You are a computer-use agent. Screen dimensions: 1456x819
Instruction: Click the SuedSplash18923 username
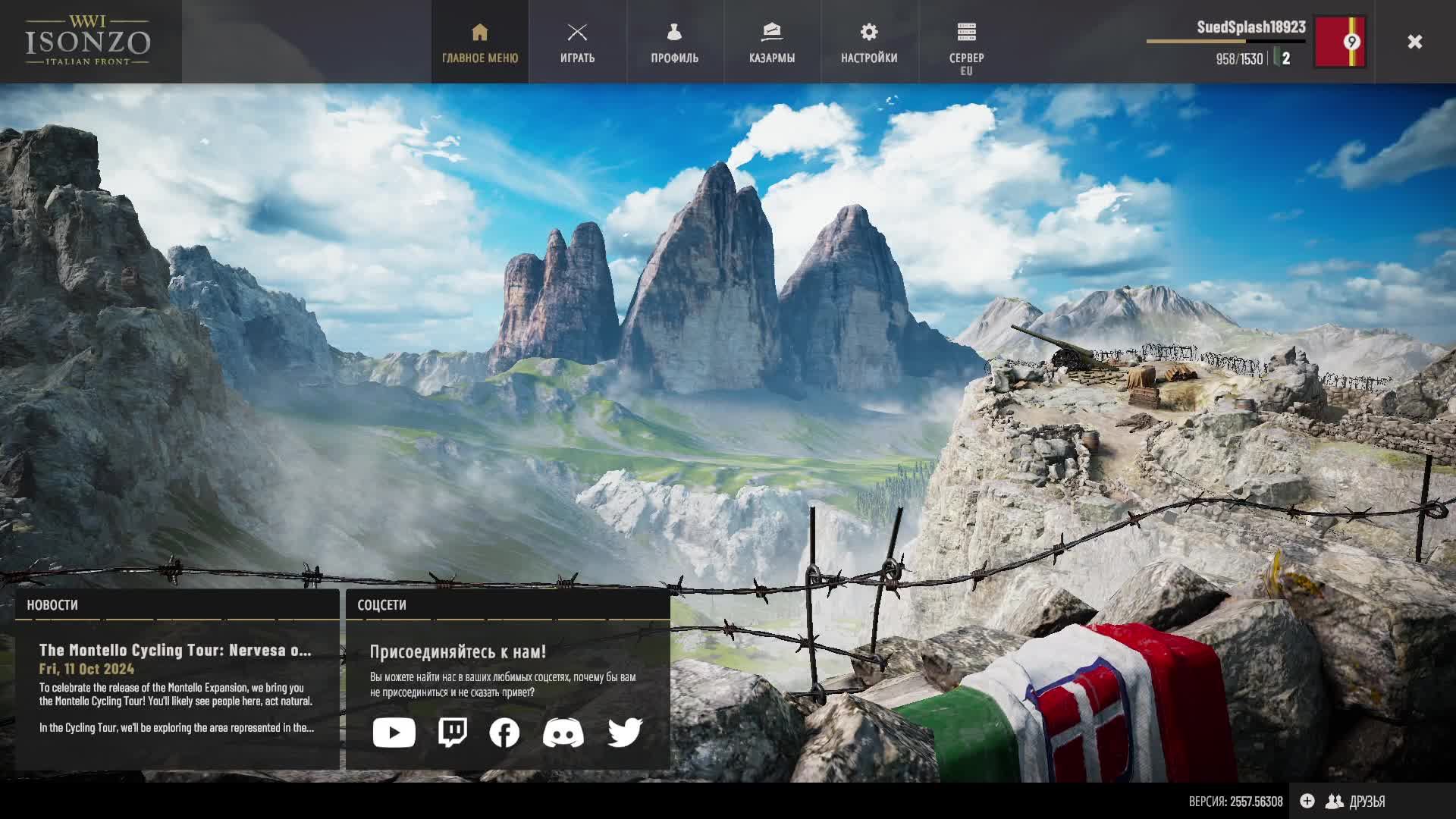pos(1250,27)
